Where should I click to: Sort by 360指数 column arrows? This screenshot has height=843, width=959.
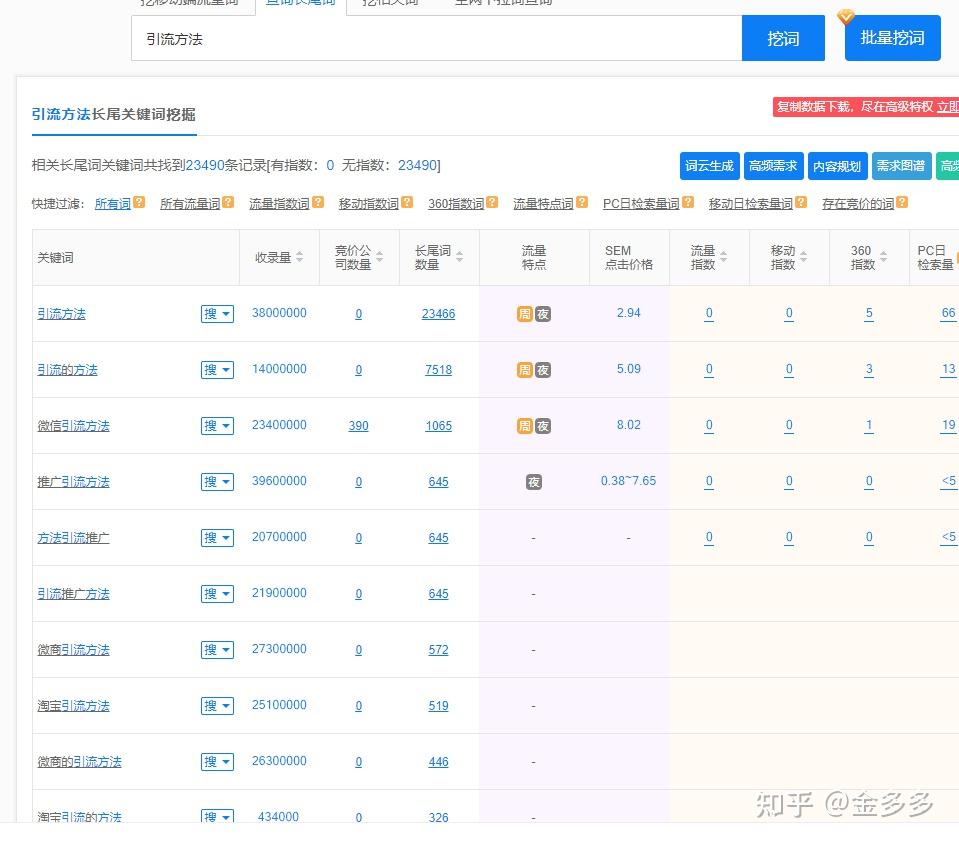pos(884,257)
